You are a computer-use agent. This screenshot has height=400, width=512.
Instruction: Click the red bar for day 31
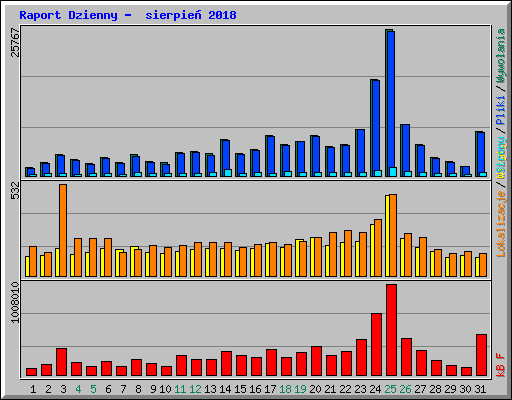[481, 355]
